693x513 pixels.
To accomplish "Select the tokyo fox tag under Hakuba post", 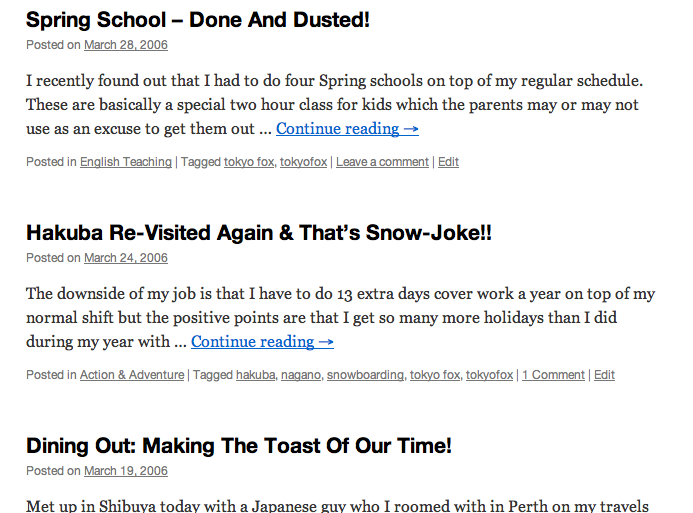I will (x=435, y=375).
